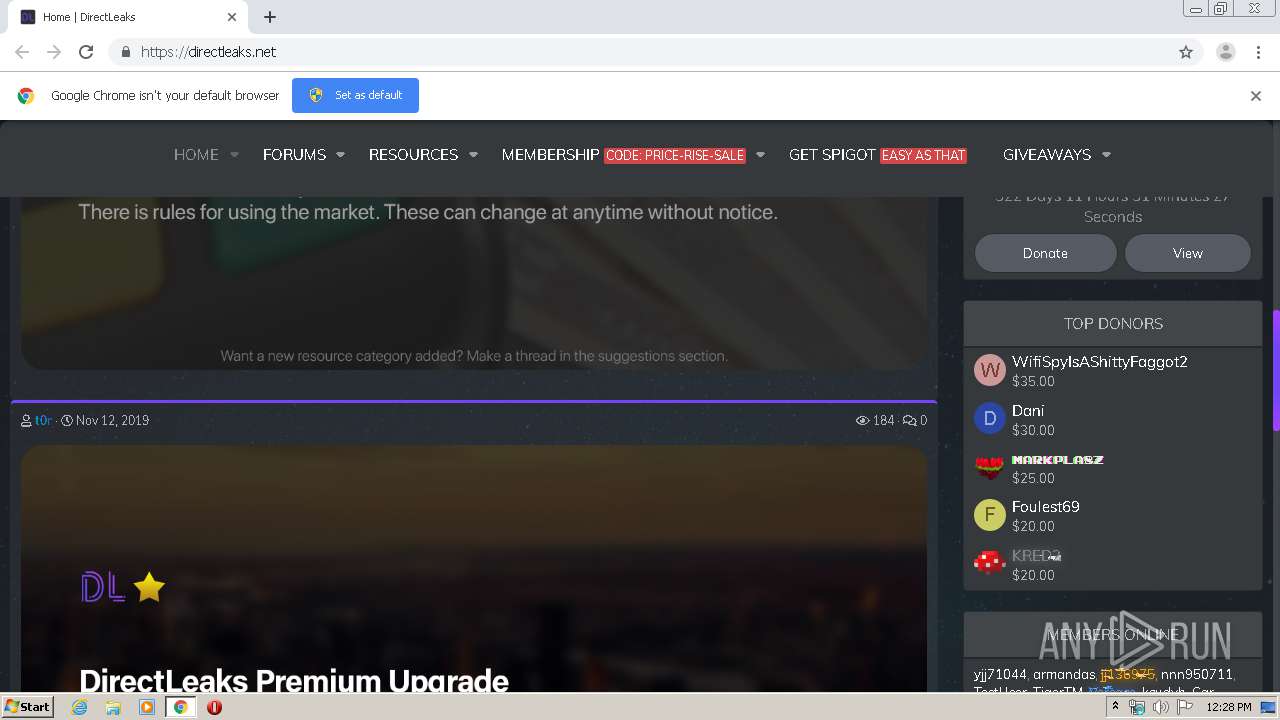Image resolution: width=1280 pixels, height=720 pixels.
Task: Reload the page with the refresh icon
Action: pos(86,52)
